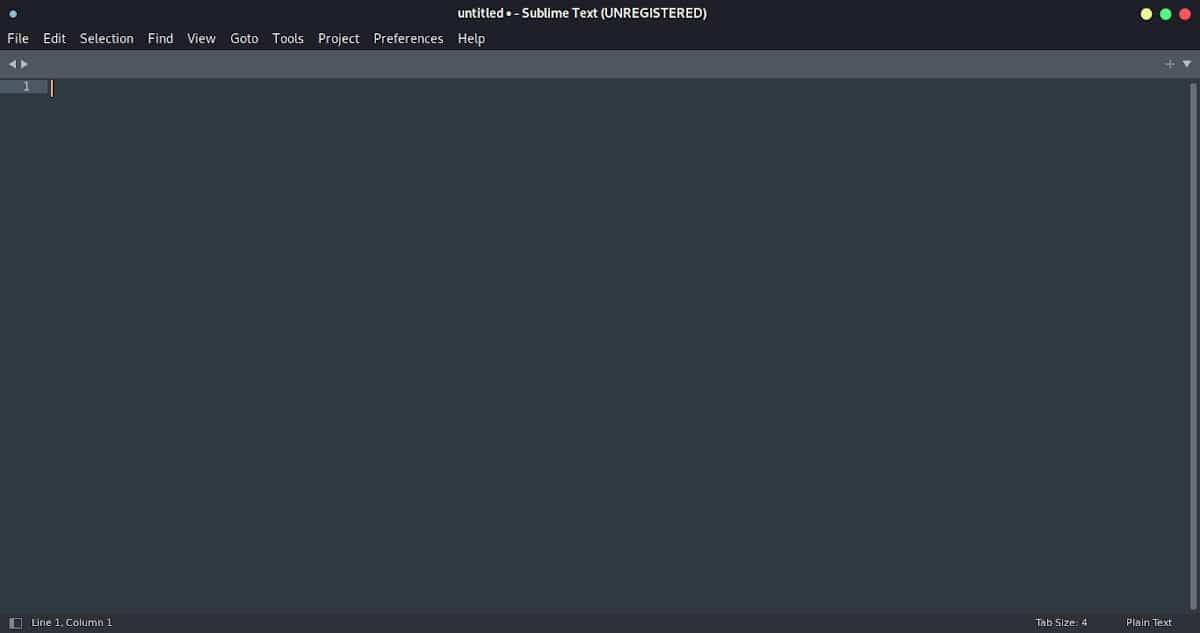Click into the editor on line 1
The image size is (1200, 633).
(617, 87)
